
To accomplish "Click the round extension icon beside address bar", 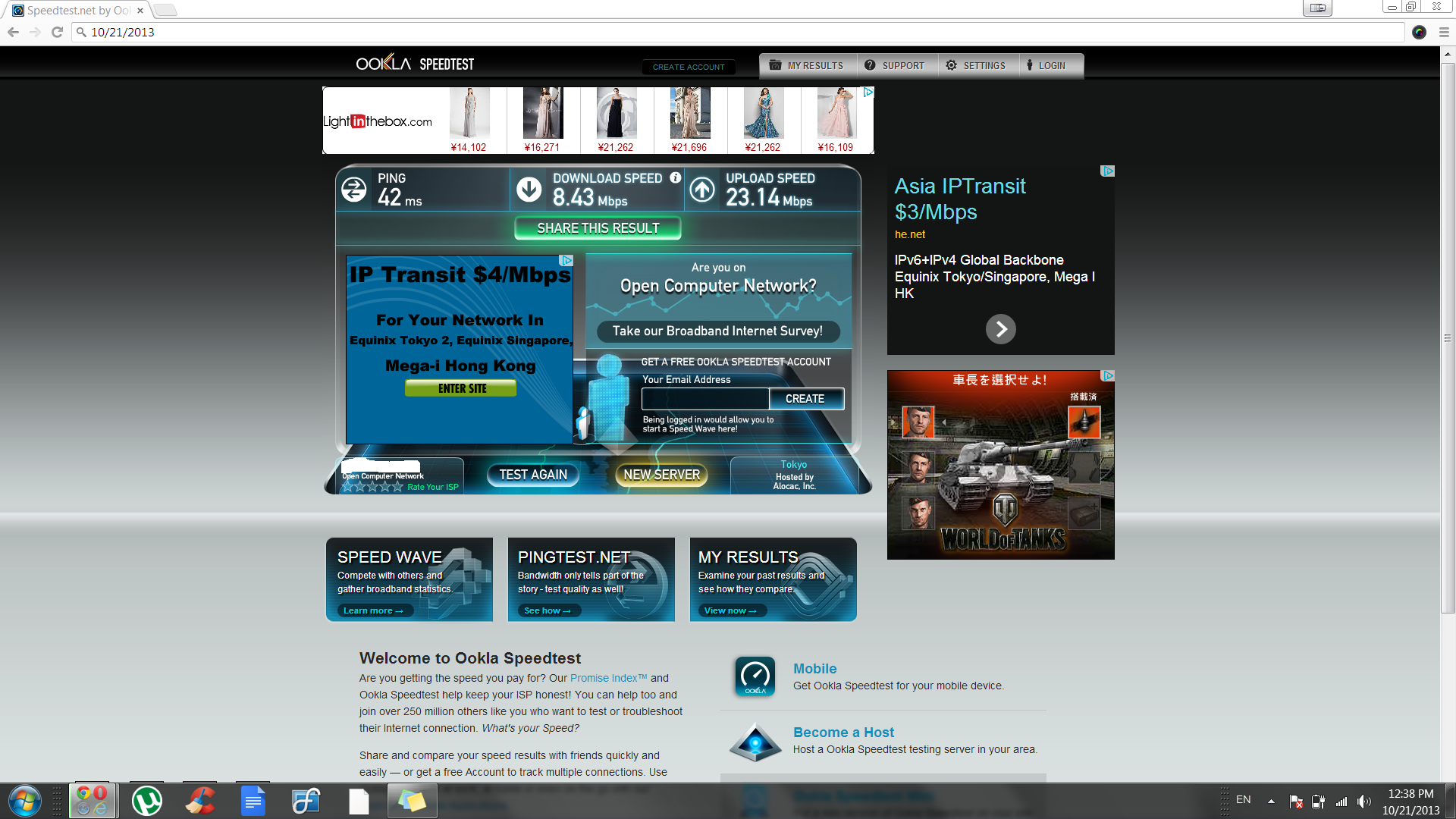I will 1420,32.
